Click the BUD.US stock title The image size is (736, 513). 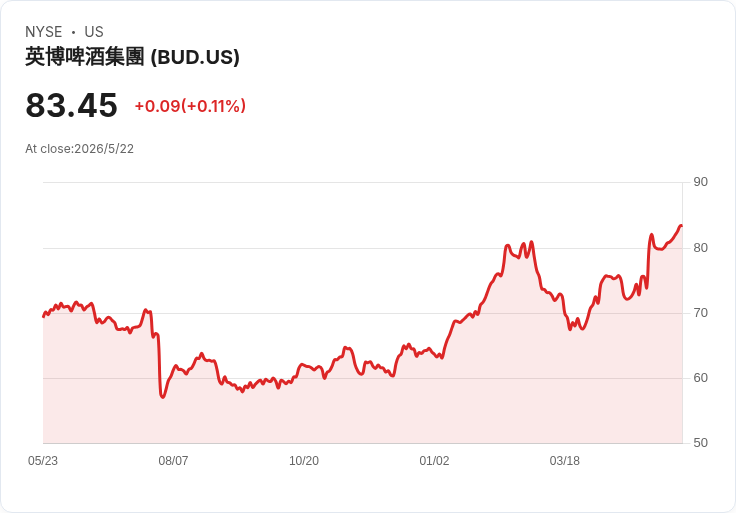(132, 57)
